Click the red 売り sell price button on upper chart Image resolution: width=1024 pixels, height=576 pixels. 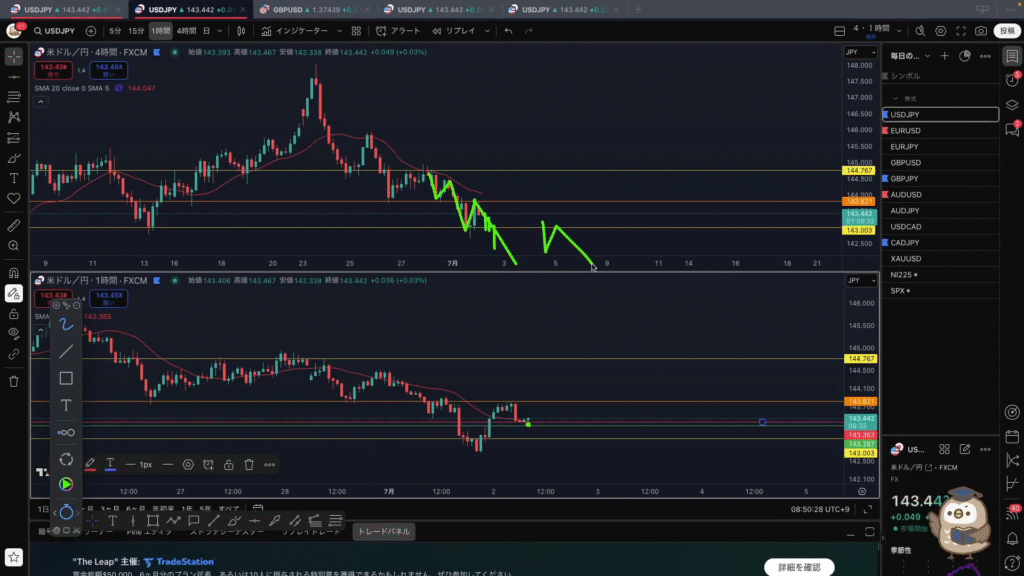(54, 70)
